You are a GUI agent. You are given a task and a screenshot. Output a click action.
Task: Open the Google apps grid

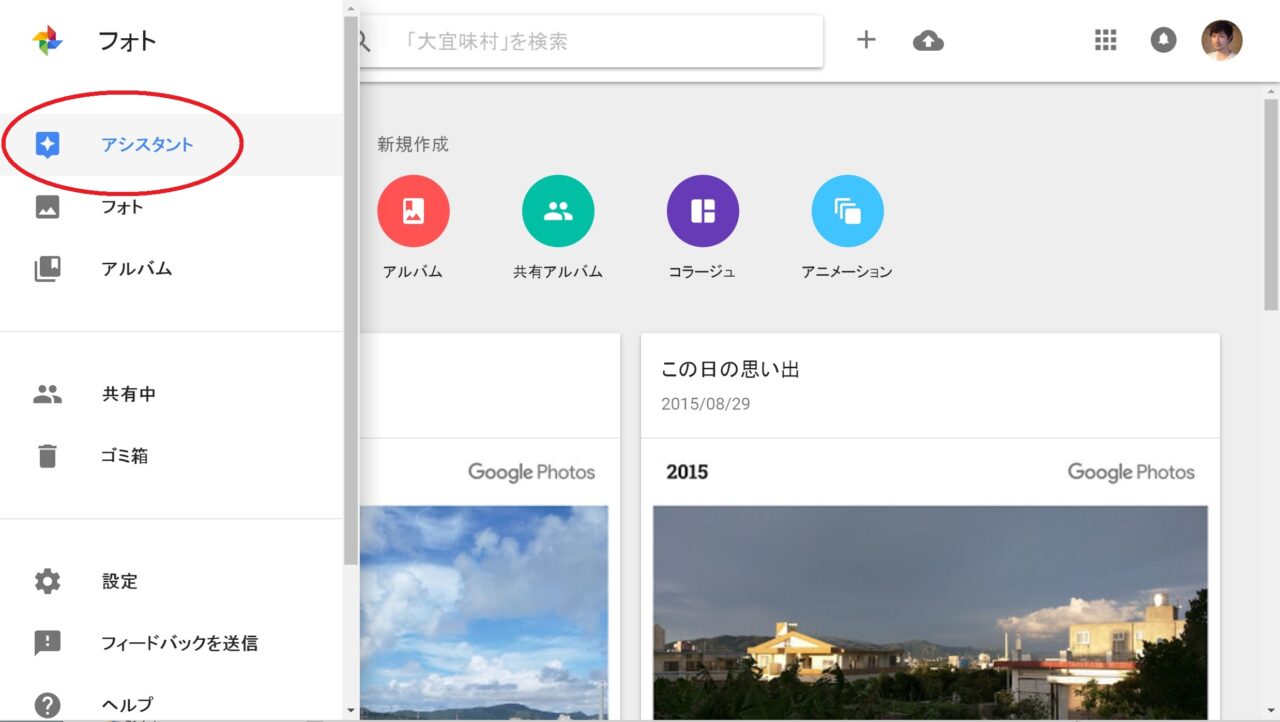point(1105,40)
